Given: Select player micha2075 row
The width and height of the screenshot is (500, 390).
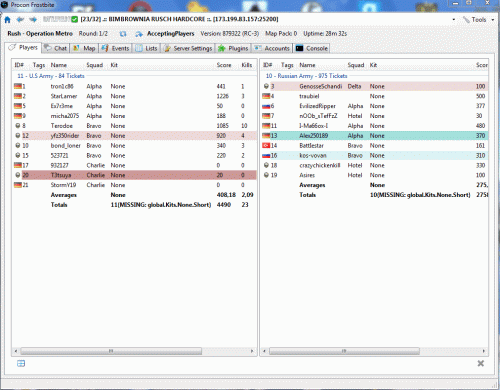Looking at the screenshot, I should pyautogui.click(x=134, y=116).
